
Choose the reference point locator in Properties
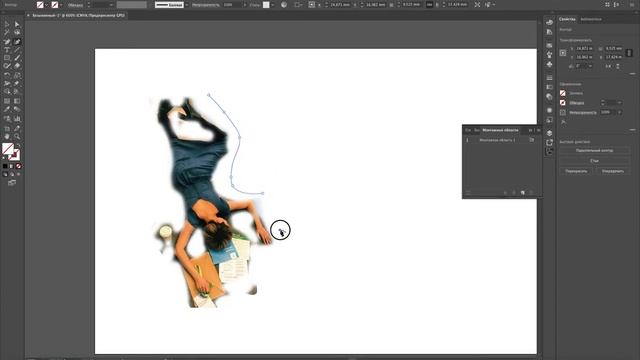pyautogui.click(x=563, y=53)
